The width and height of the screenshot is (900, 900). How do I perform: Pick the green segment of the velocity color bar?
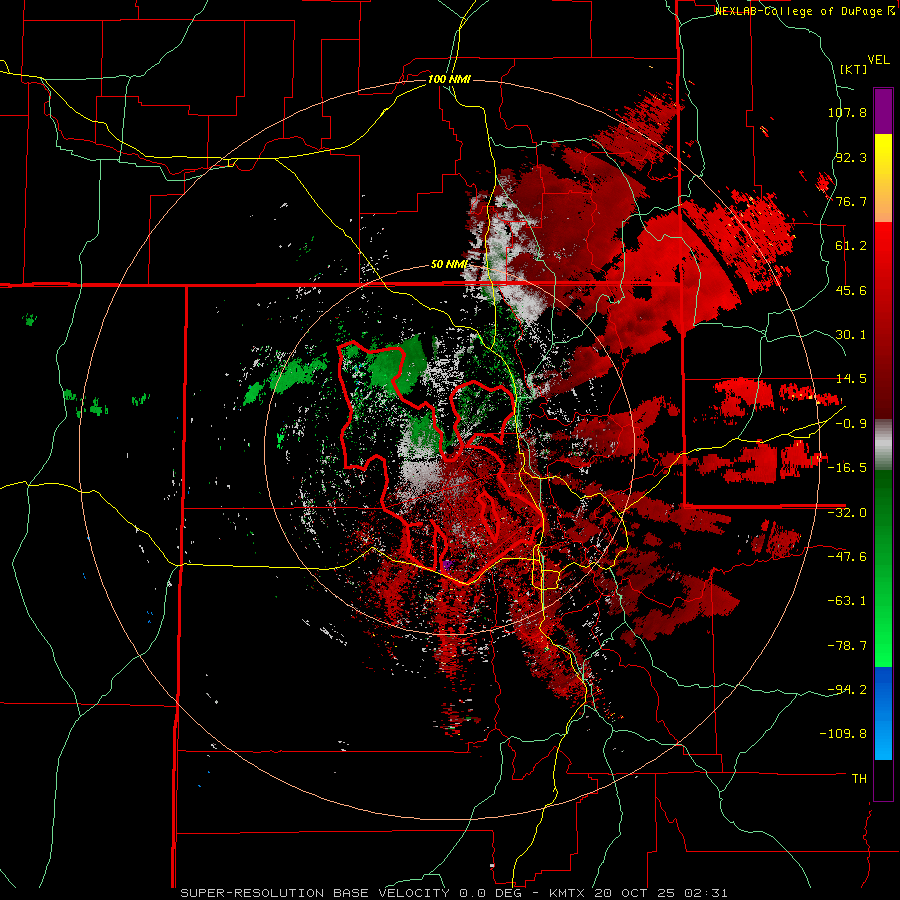tap(883, 568)
